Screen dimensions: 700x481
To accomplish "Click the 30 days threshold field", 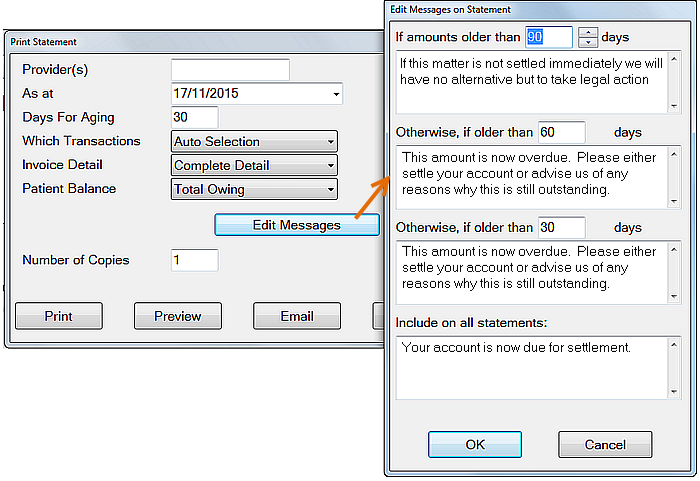I will pyautogui.click(x=562, y=228).
